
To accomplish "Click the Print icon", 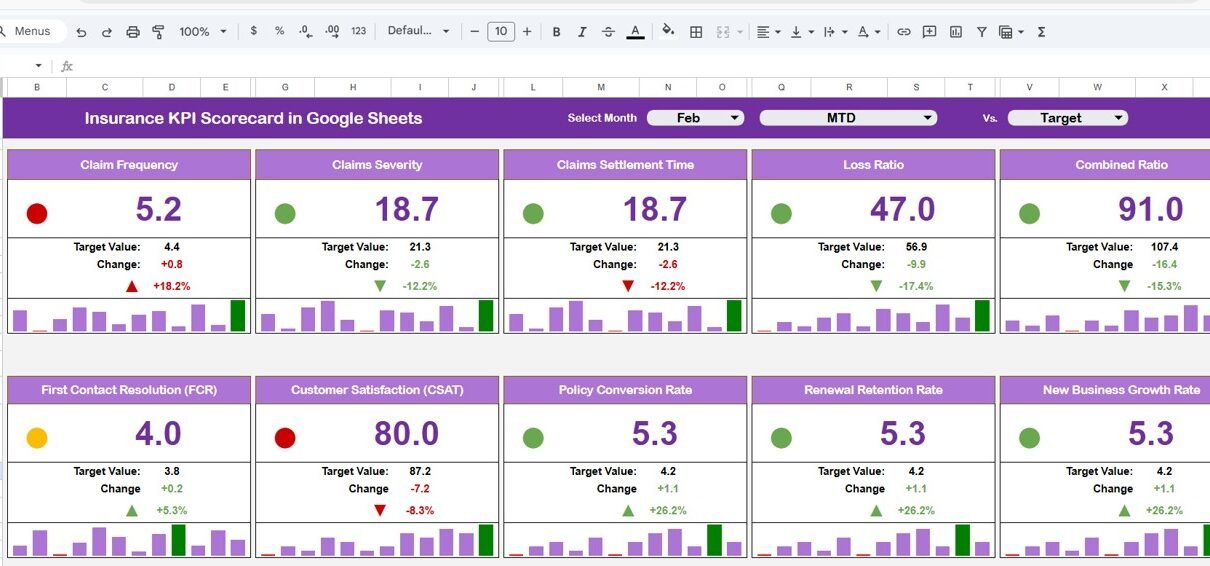I will tap(133, 32).
